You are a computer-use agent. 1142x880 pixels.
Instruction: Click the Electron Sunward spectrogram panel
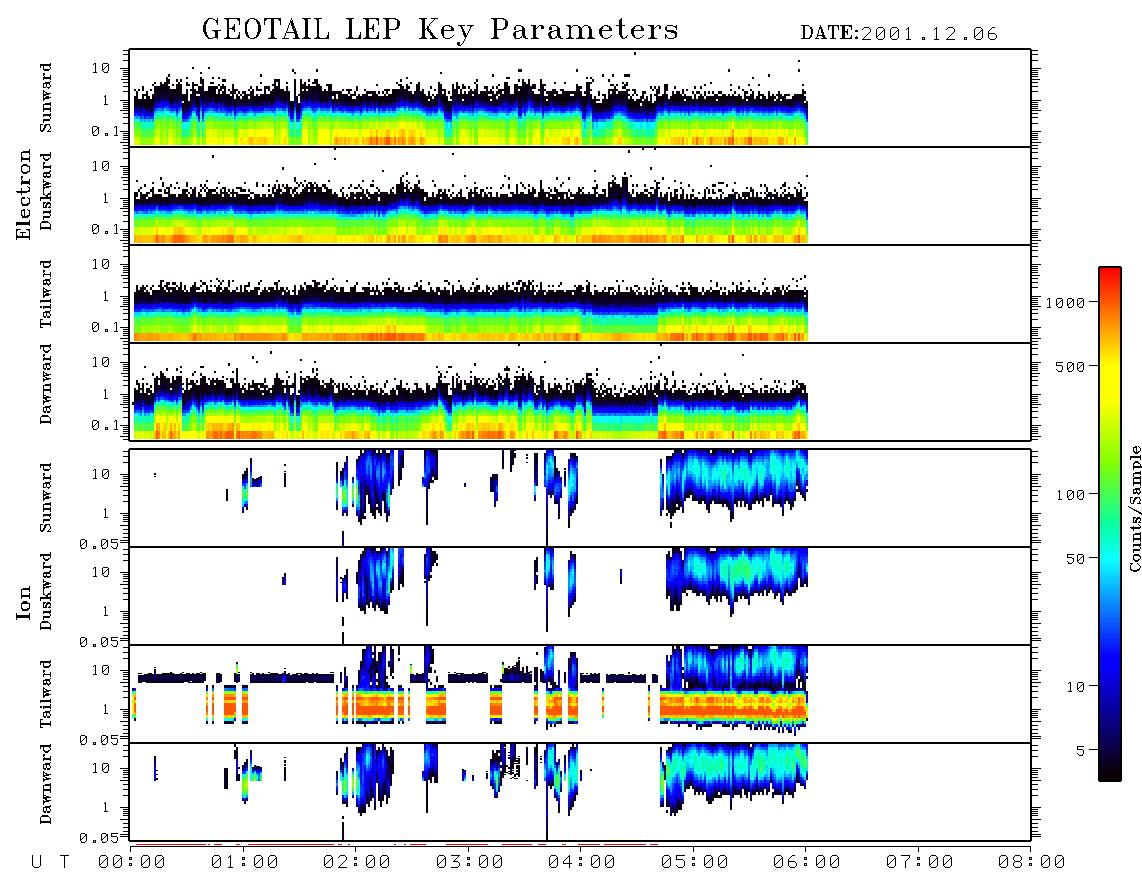tap(580, 98)
